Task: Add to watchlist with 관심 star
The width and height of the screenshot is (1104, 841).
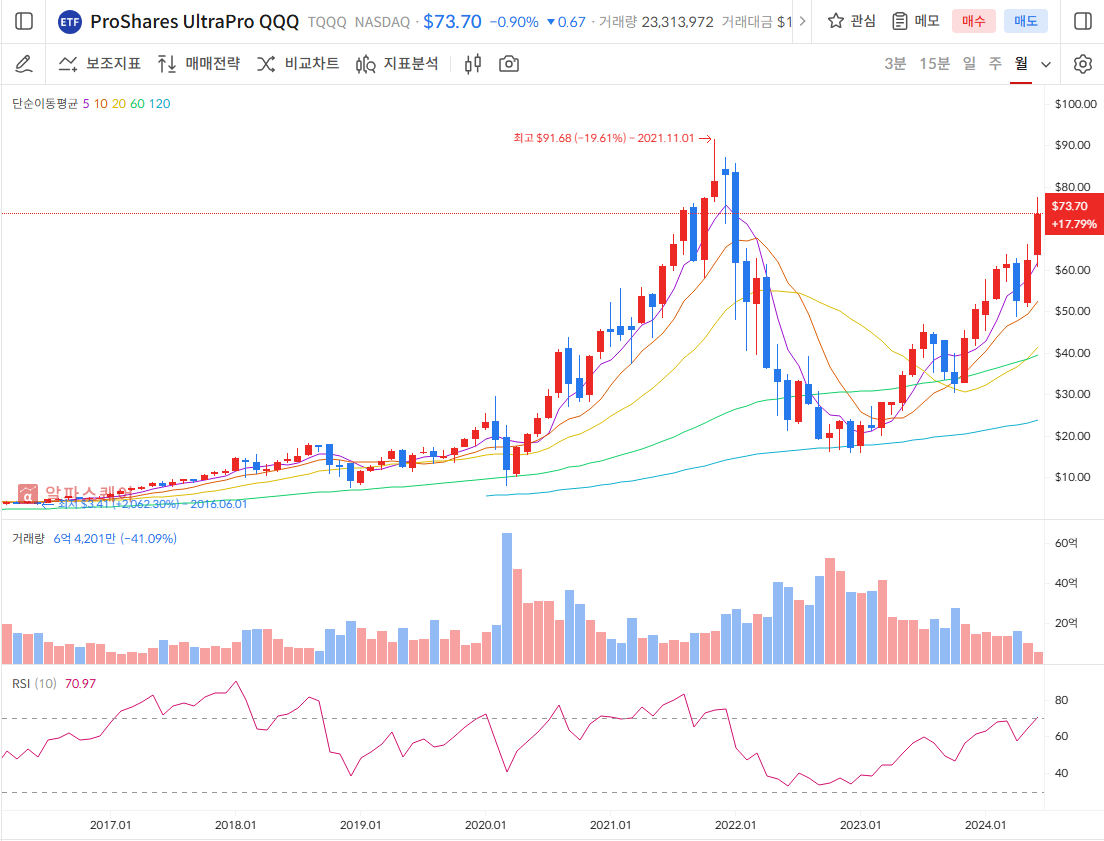Action: pos(852,21)
